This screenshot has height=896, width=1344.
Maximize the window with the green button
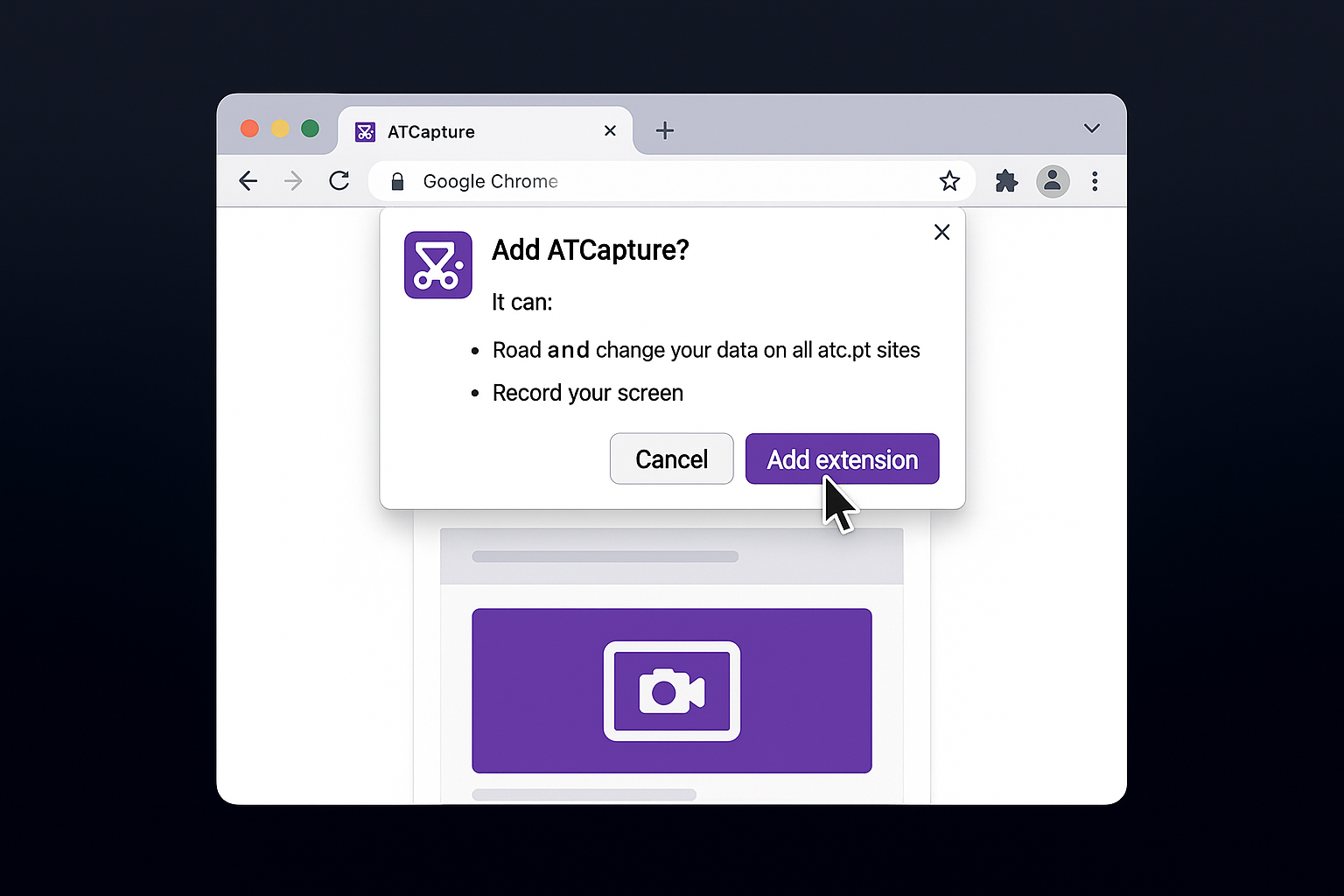[310, 129]
